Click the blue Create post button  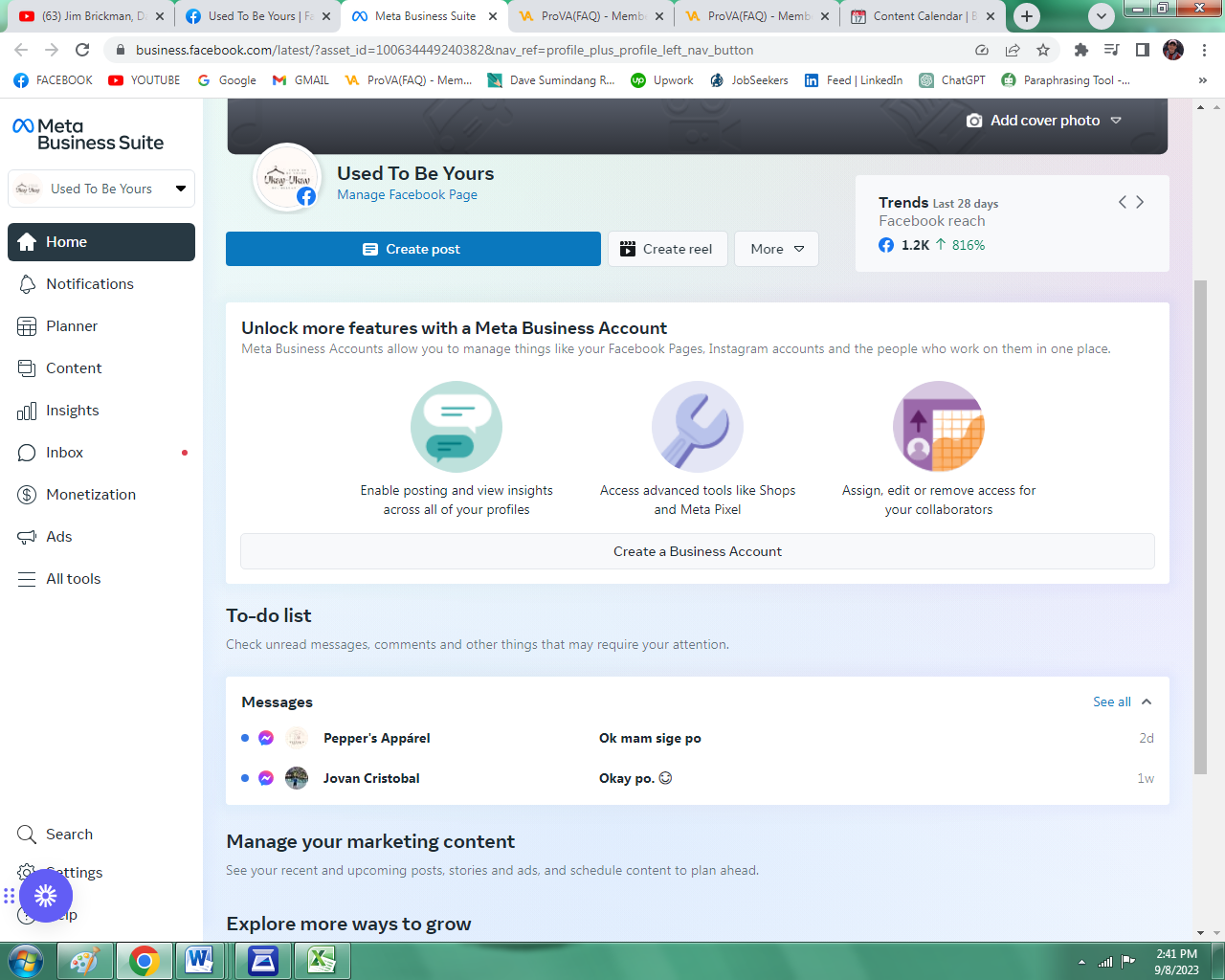pos(413,249)
